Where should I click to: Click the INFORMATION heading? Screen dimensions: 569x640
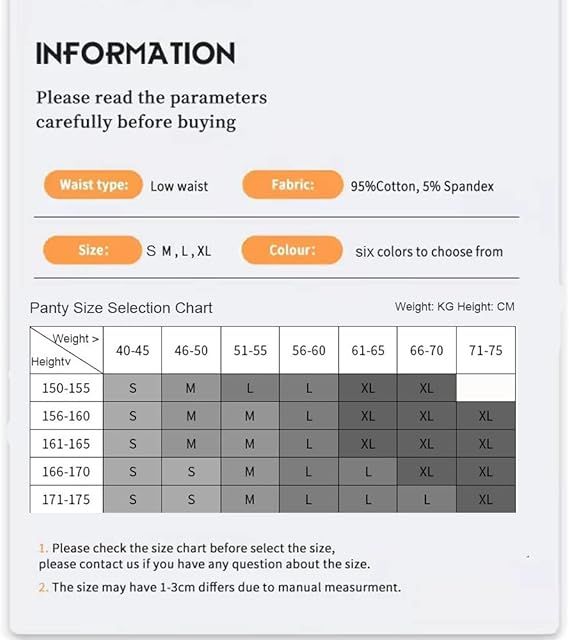pyautogui.click(x=136, y=53)
